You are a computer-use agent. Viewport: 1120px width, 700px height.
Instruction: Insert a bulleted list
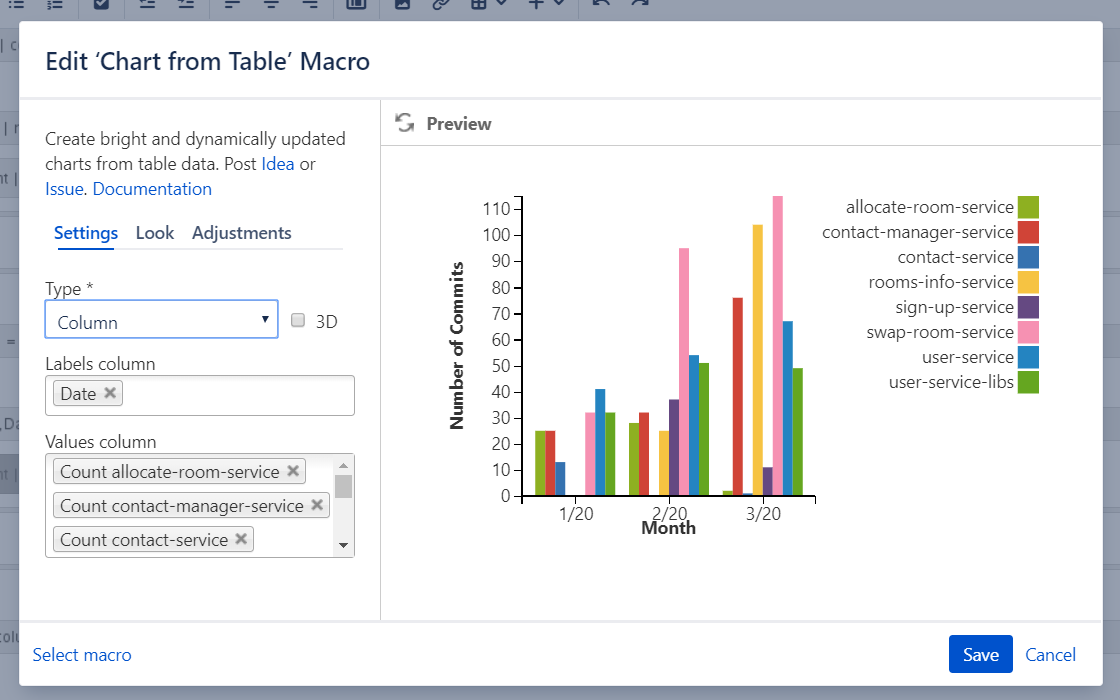(x=15, y=4)
